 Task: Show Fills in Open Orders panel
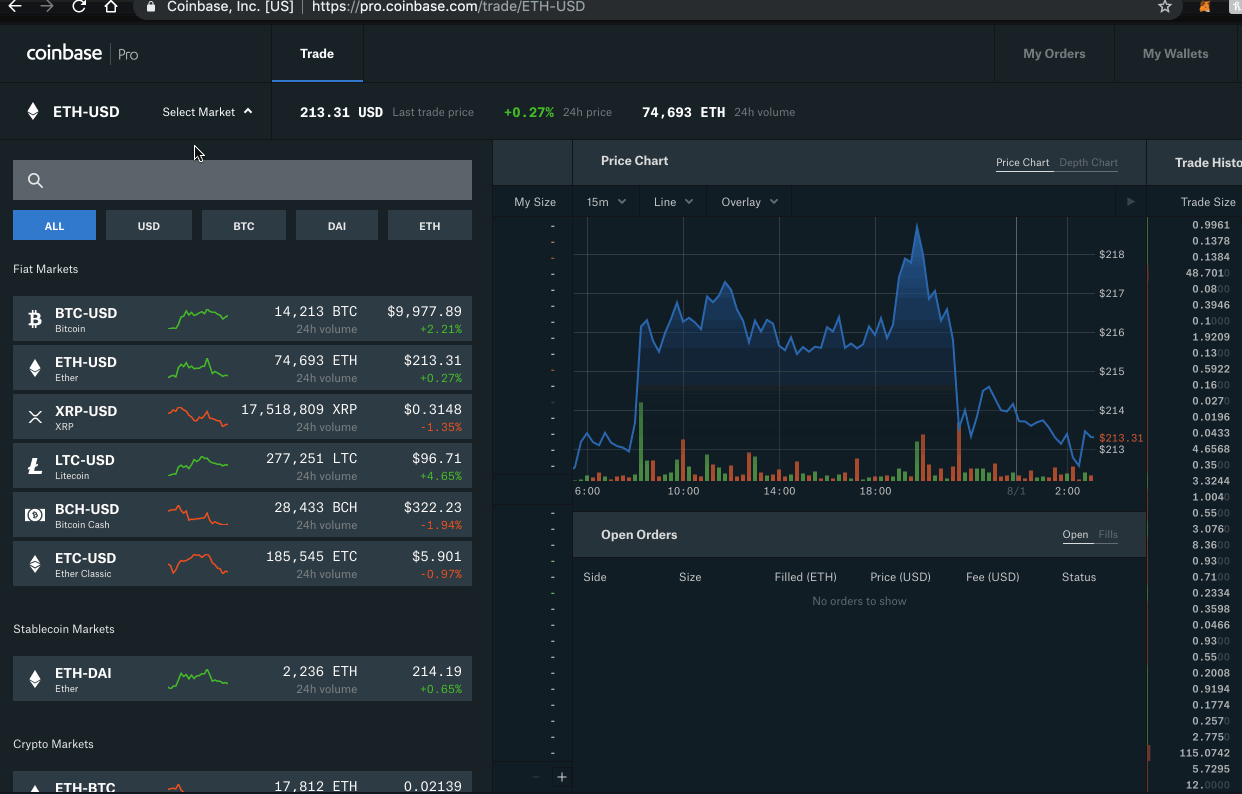pyautogui.click(x=1108, y=535)
